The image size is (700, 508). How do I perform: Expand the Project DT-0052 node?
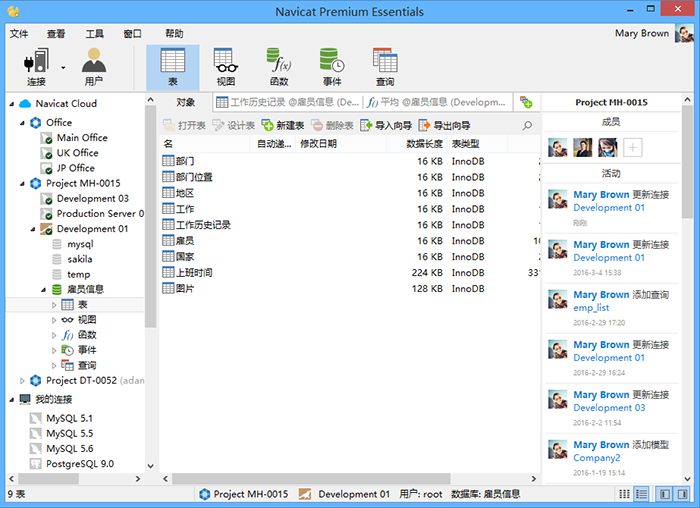22,381
